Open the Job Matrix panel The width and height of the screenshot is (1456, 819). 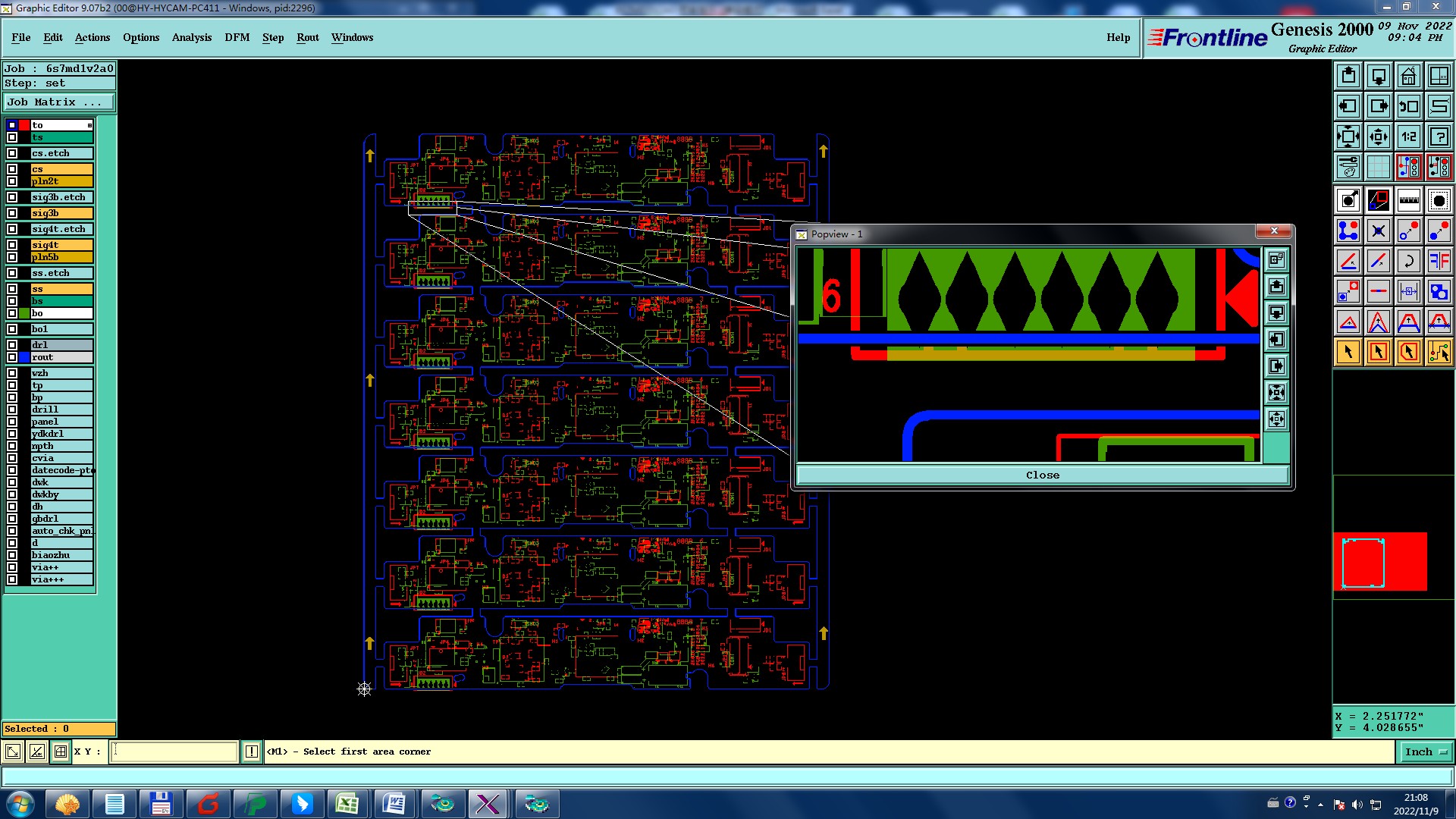pyautogui.click(x=59, y=102)
